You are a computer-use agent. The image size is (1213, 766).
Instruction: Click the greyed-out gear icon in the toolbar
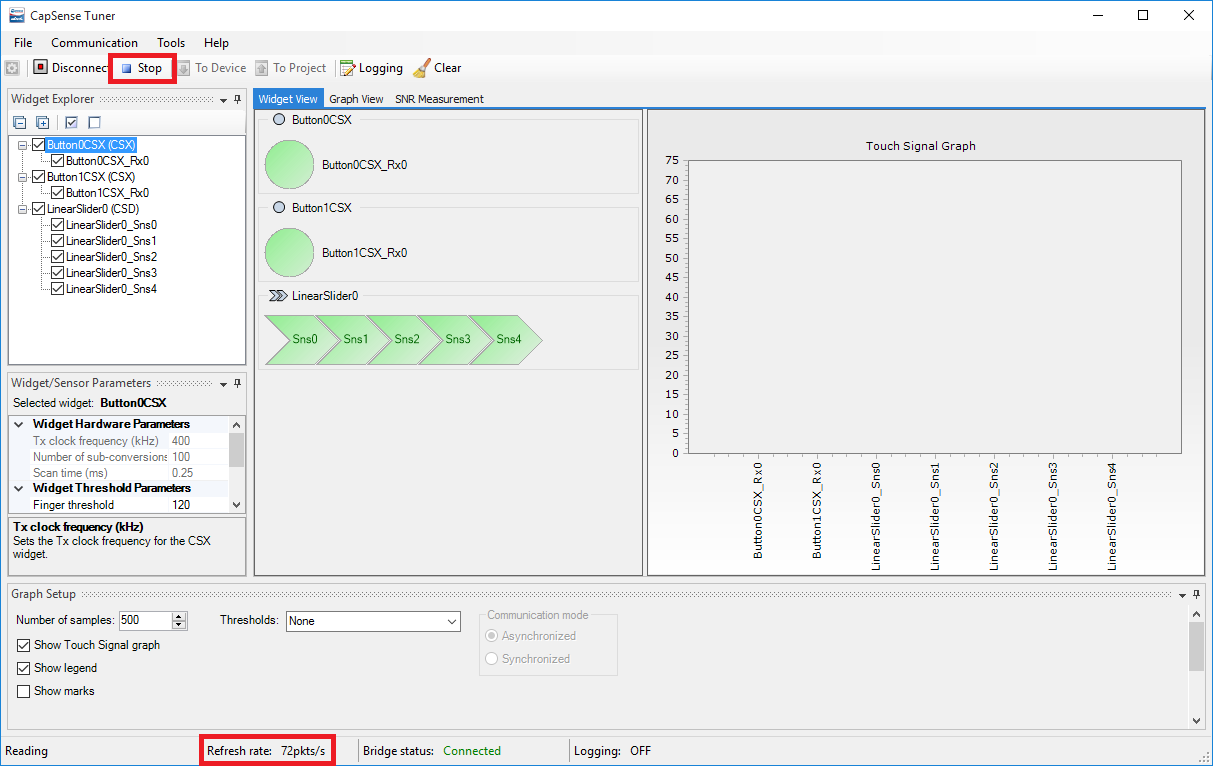[x=12, y=68]
